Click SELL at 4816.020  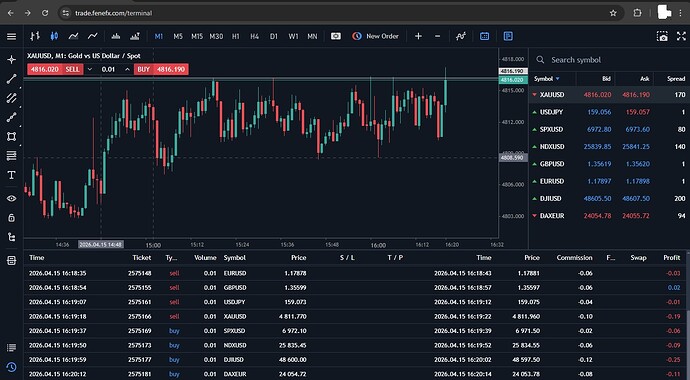click(55, 69)
